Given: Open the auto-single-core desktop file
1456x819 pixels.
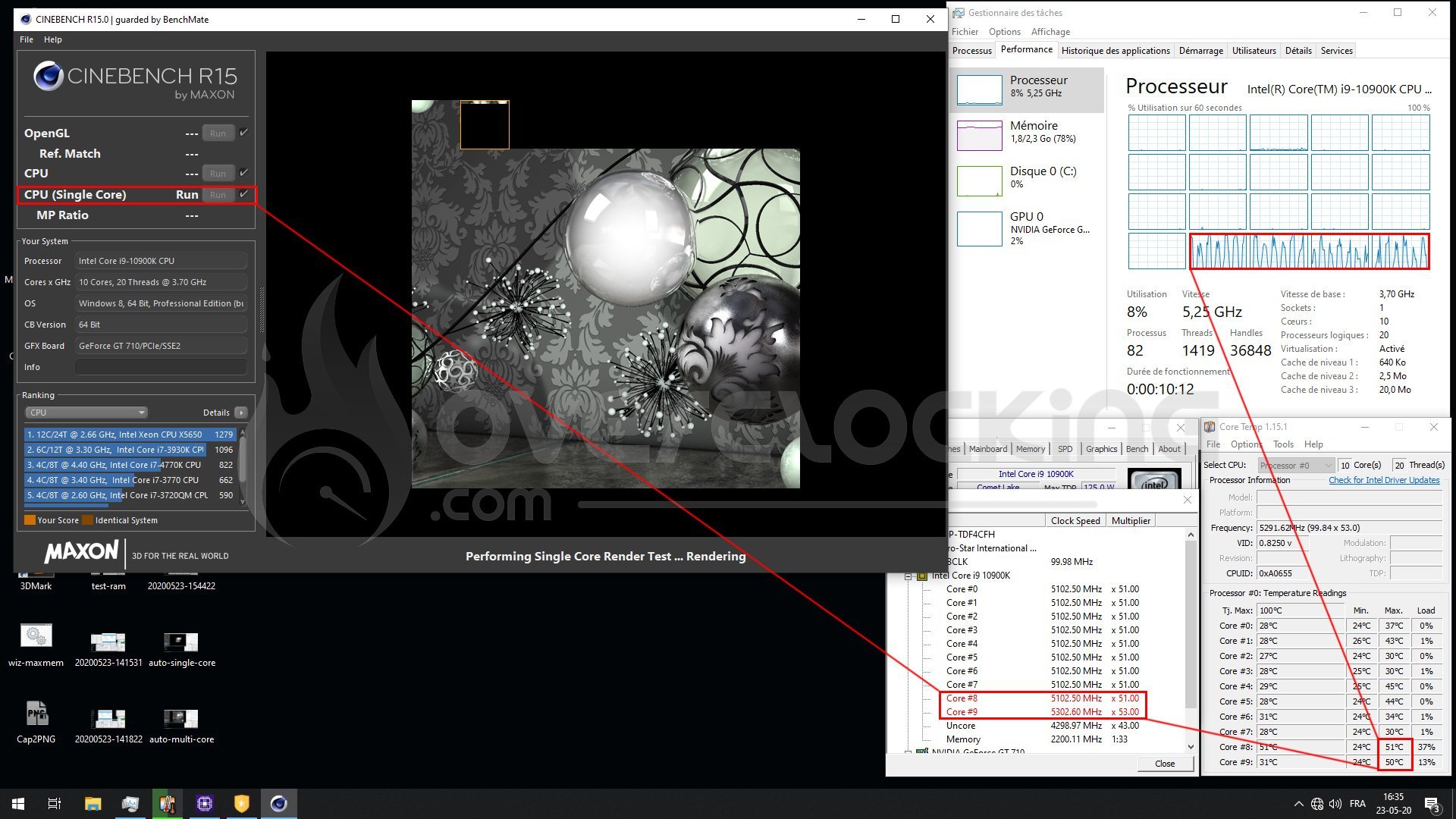Looking at the screenshot, I should point(181,649).
